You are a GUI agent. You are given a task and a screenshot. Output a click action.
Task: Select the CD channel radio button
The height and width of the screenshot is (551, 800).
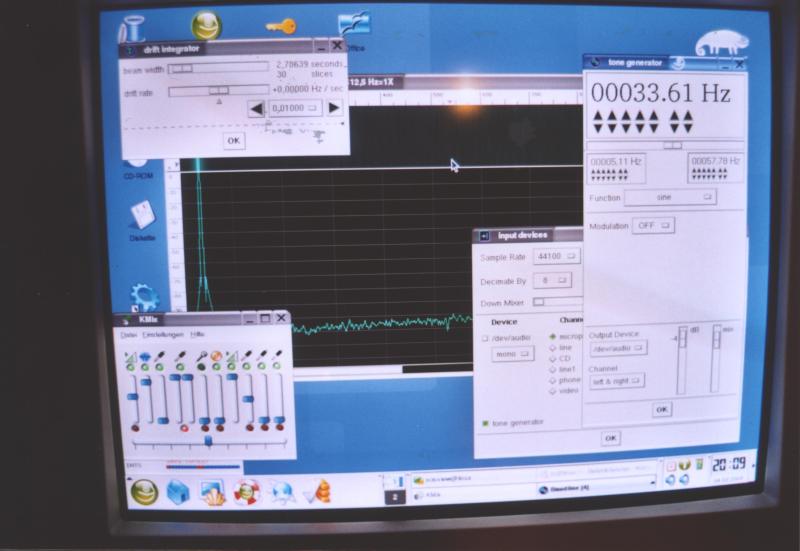[552, 358]
